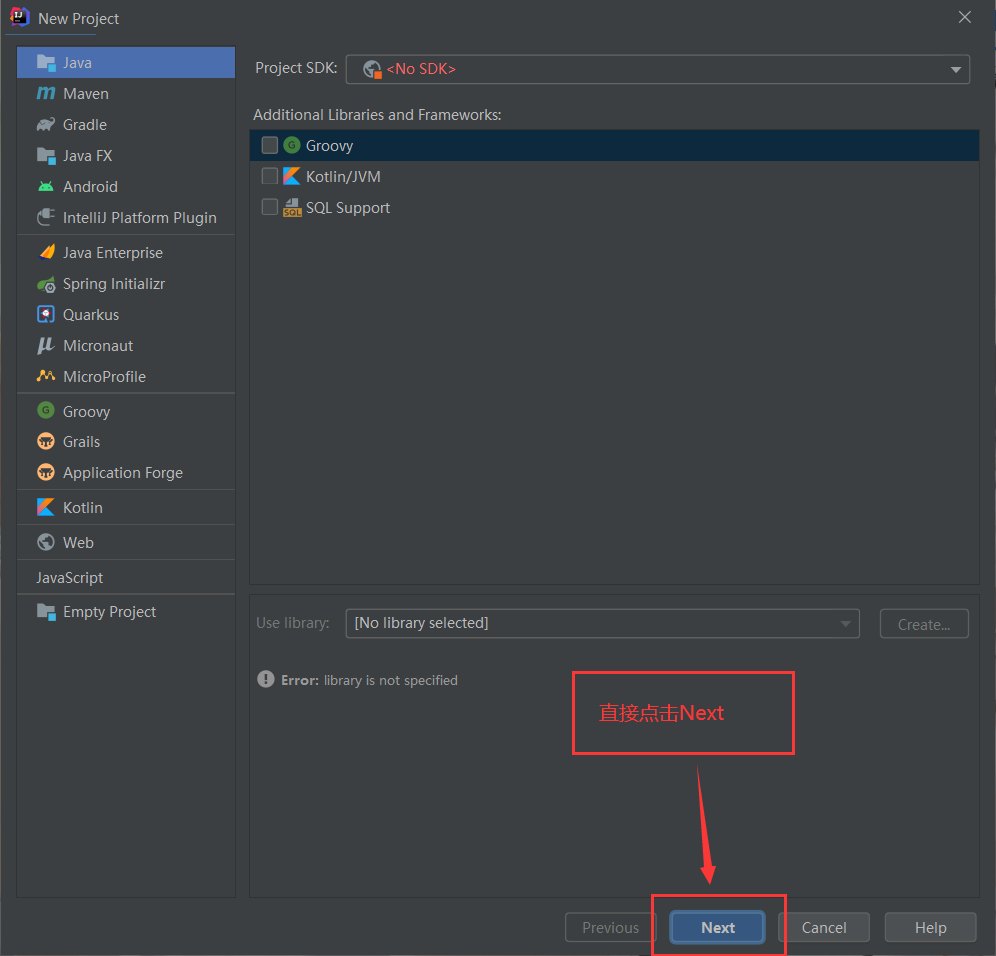Click the Previous button

point(610,927)
